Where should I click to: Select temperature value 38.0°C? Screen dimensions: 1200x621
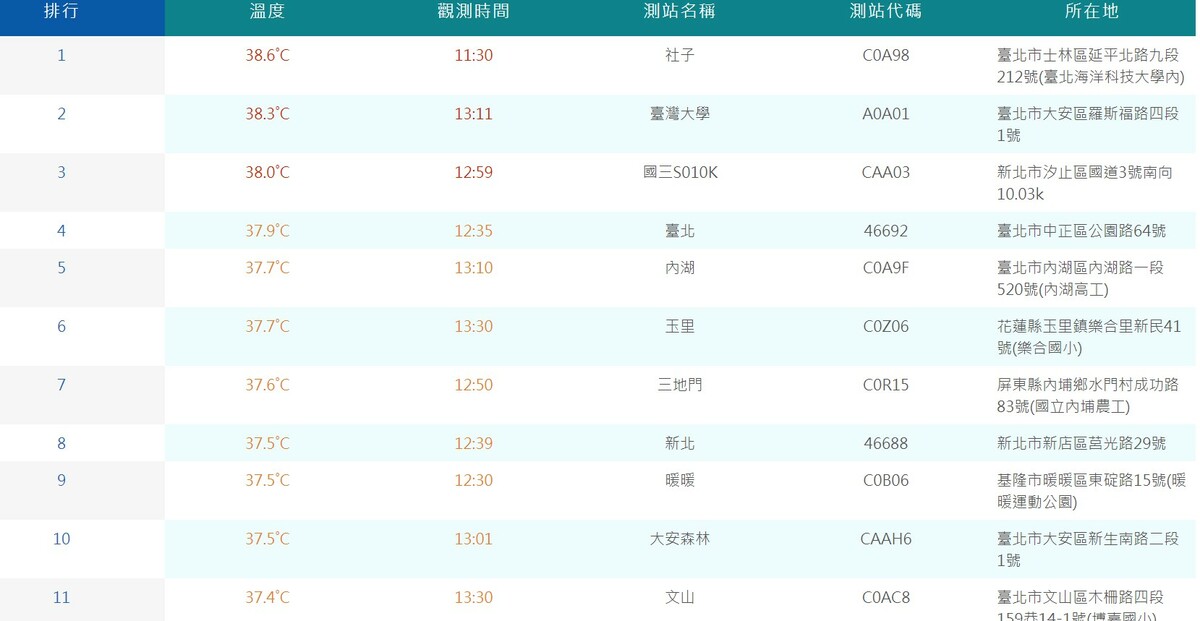(267, 173)
